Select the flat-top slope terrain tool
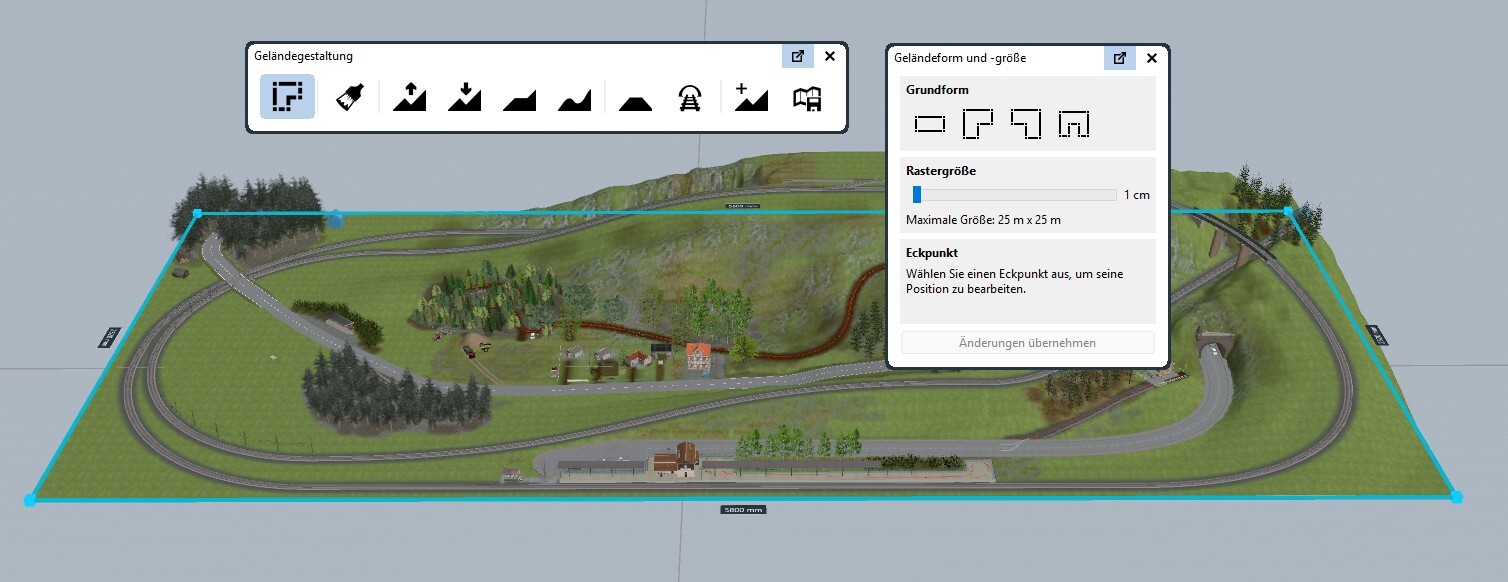Screen dimensions: 1508x582 pyautogui.click(x=520, y=98)
